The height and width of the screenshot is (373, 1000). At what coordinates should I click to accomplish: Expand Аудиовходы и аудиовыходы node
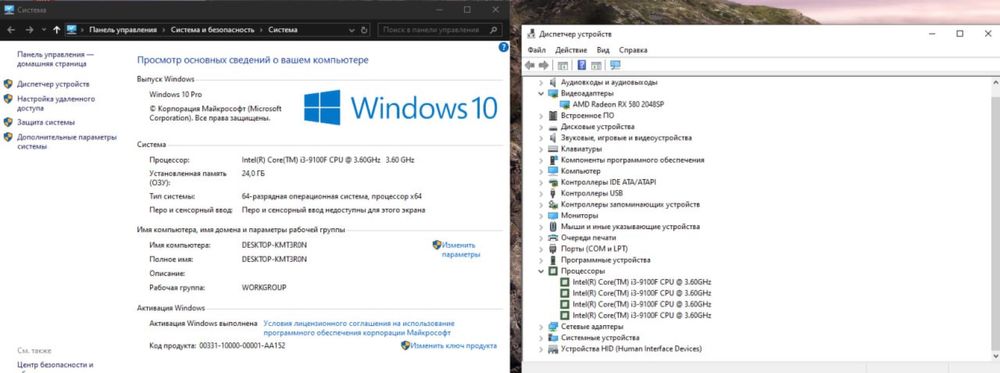541,82
